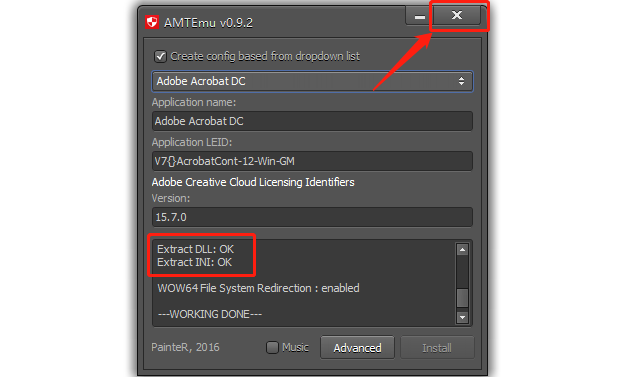
Task: Open the Adobe Acrobat DC dropdown list
Action: pyautogui.click(x=312, y=81)
